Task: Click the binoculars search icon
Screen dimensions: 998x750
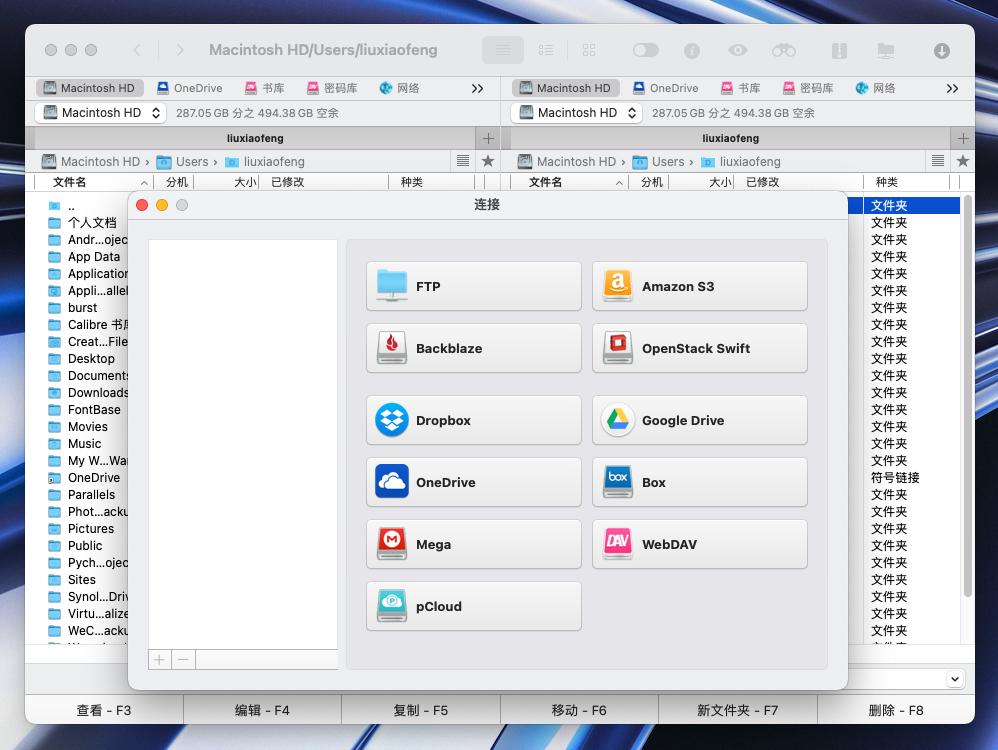Action: (x=784, y=50)
